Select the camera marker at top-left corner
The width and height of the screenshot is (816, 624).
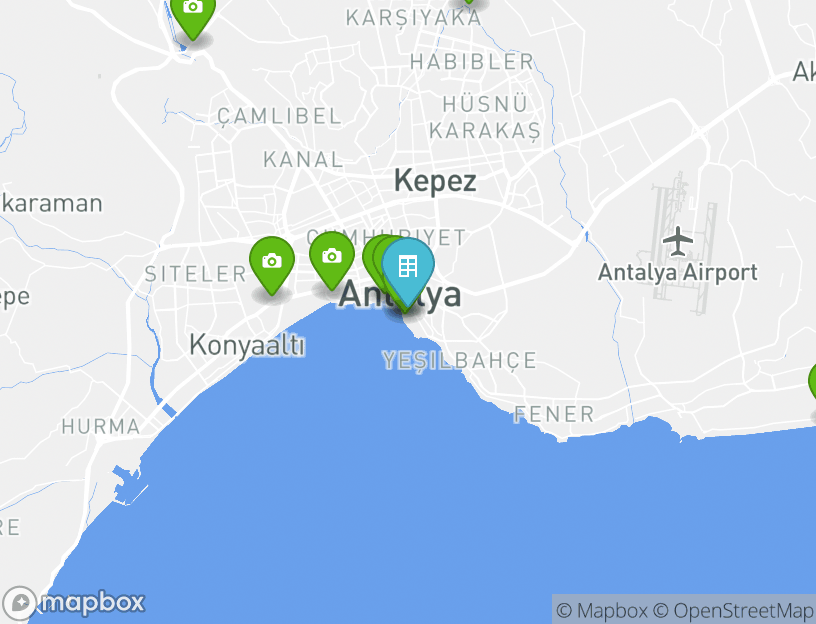pos(193,13)
